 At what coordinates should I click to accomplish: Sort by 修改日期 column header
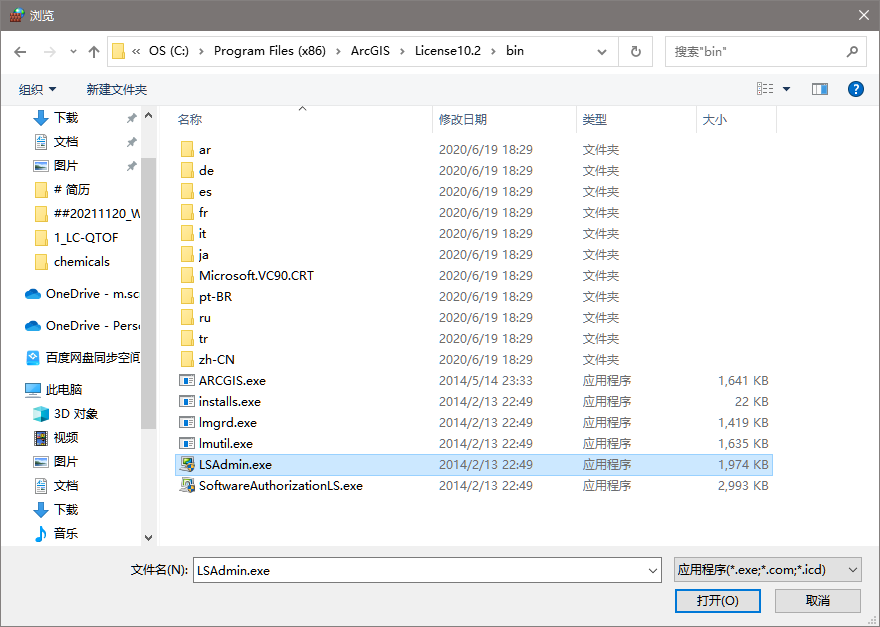462,120
